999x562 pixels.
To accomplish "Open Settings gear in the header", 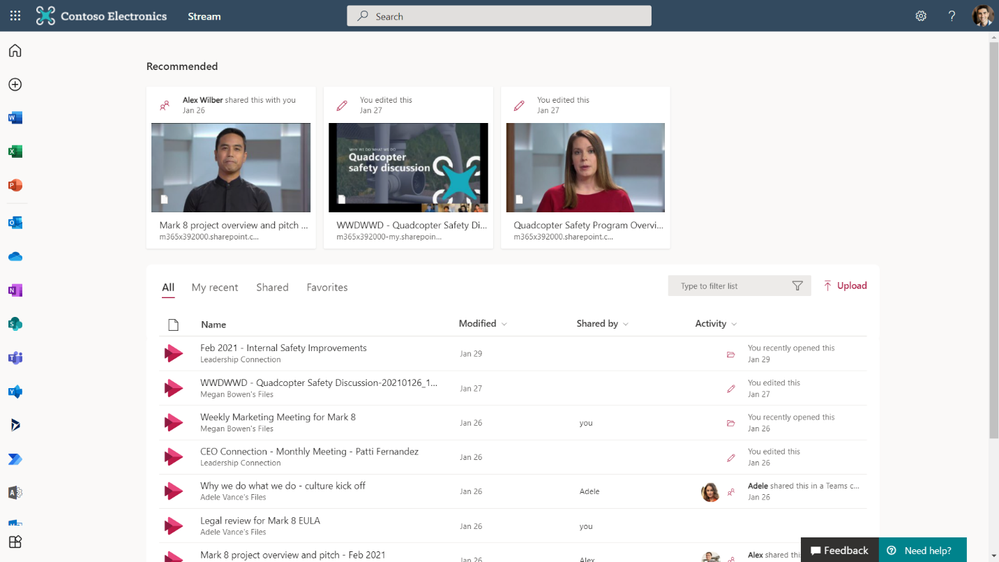I will click(x=921, y=16).
